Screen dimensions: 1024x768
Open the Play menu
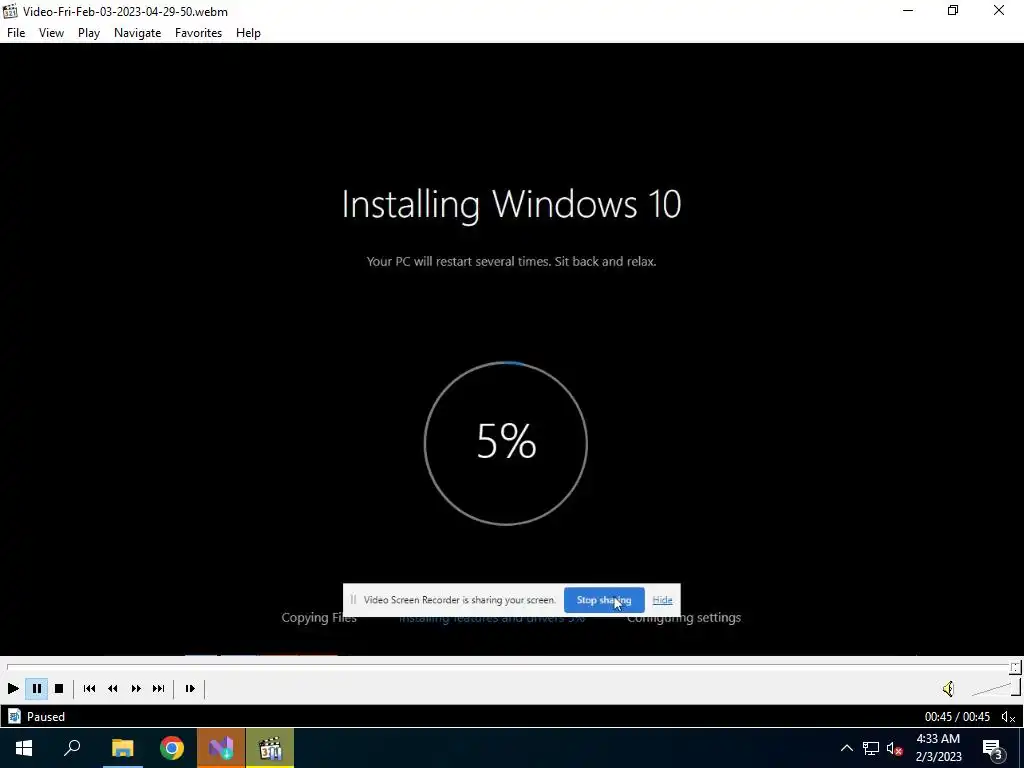click(89, 33)
